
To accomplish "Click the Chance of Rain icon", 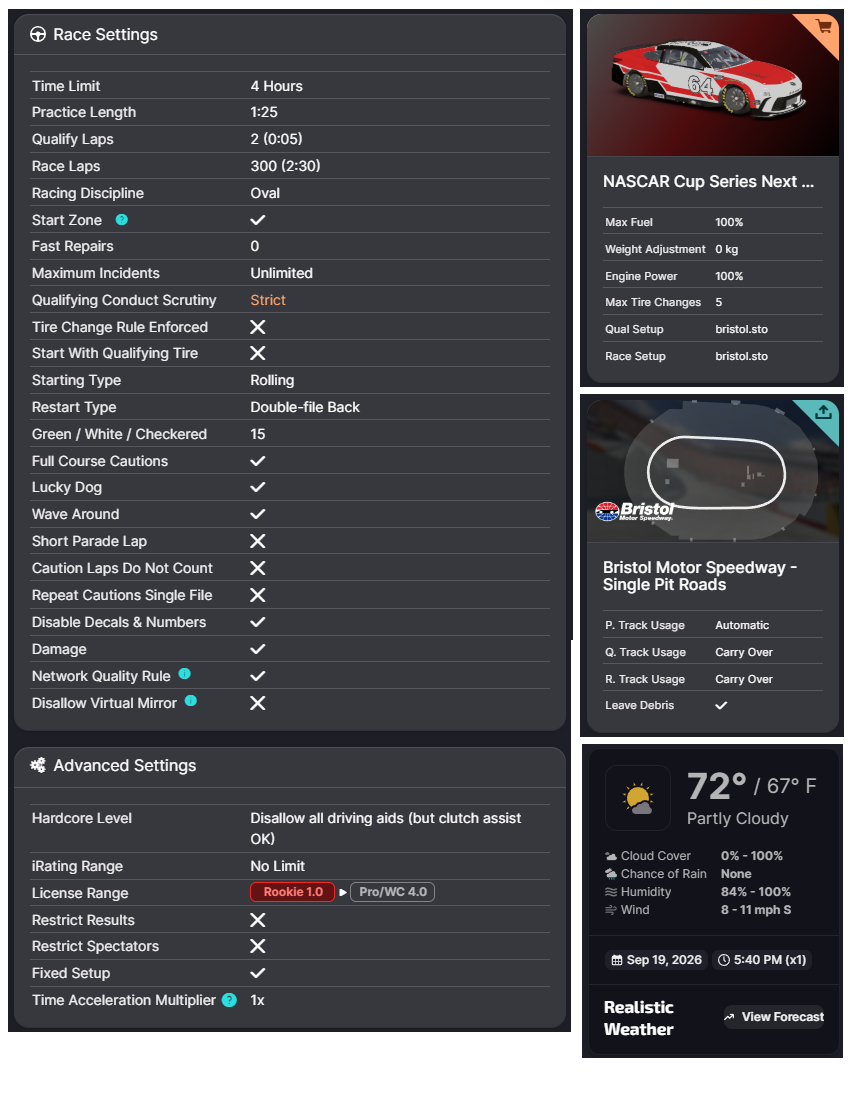I will pyautogui.click(x=611, y=873).
